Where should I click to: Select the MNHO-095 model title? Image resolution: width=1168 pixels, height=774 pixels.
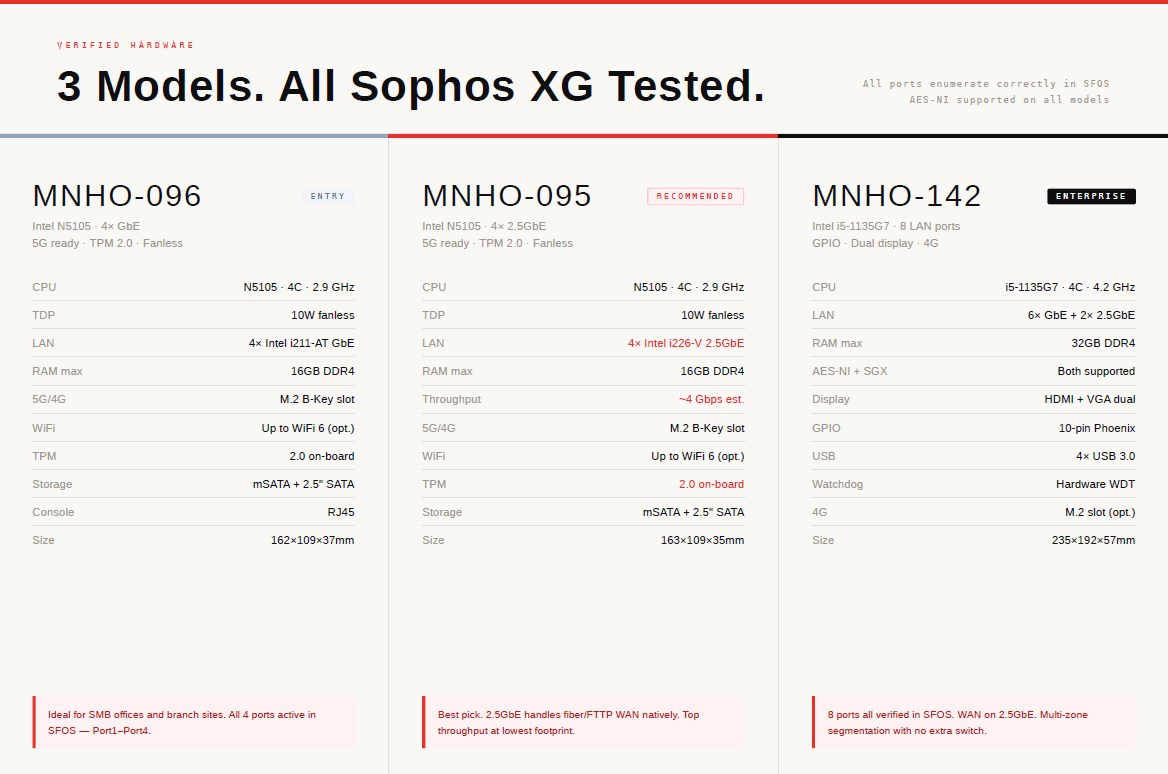tap(507, 196)
